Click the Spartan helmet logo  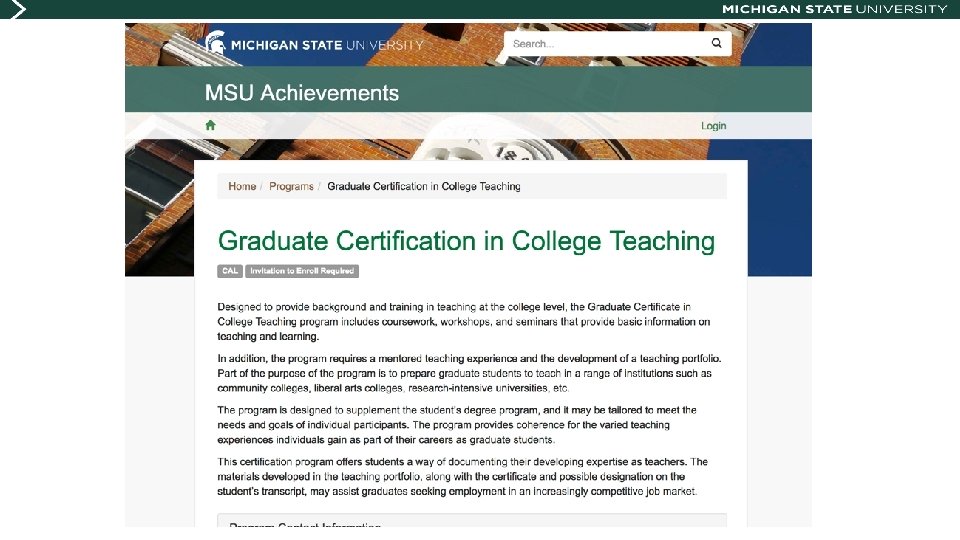point(214,43)
